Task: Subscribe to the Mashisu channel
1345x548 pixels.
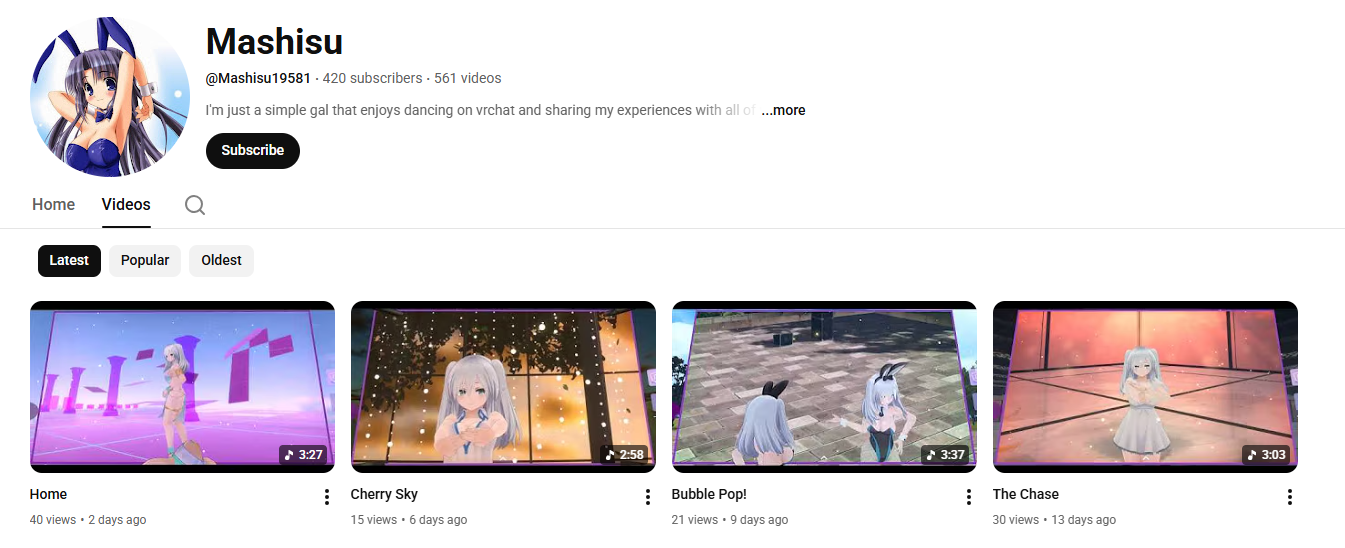Action: coord(253,150)
